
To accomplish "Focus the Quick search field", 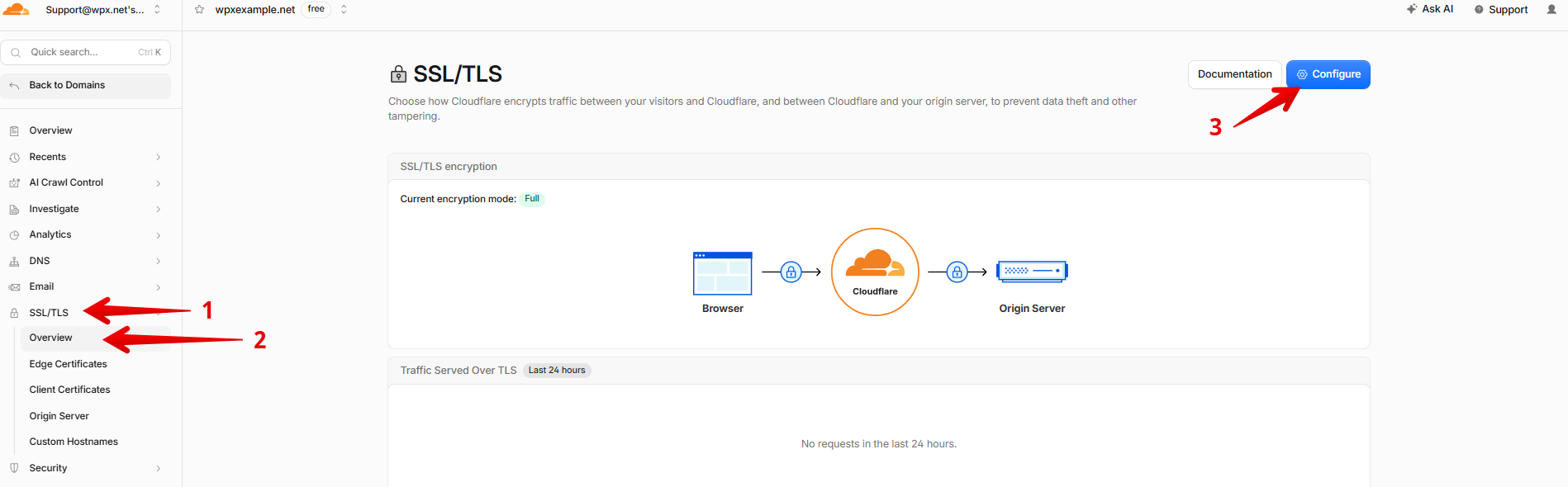I will pyautogui.click(x=86, y=52).
